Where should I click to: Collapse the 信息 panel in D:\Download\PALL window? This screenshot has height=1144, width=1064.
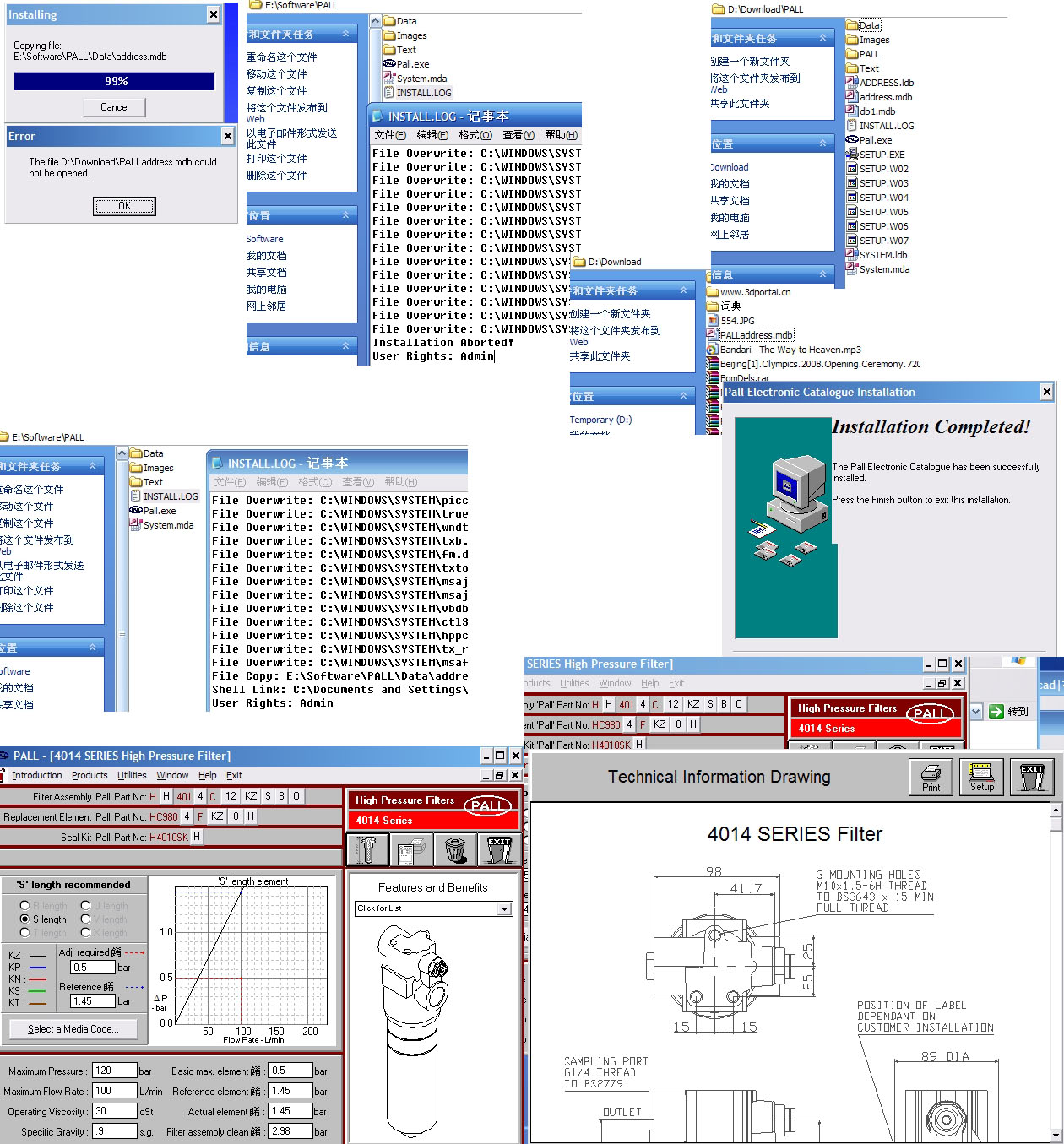pyautogui.click(x=823, y=274)
